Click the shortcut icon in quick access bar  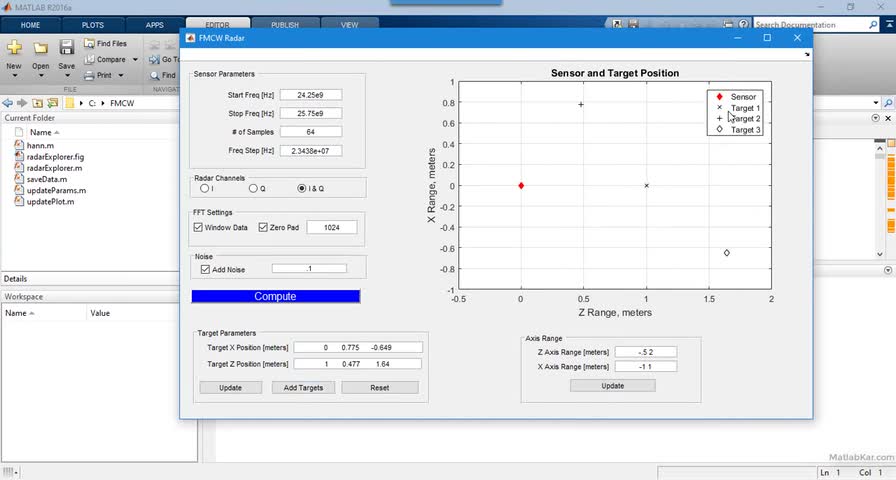(617, 25)
